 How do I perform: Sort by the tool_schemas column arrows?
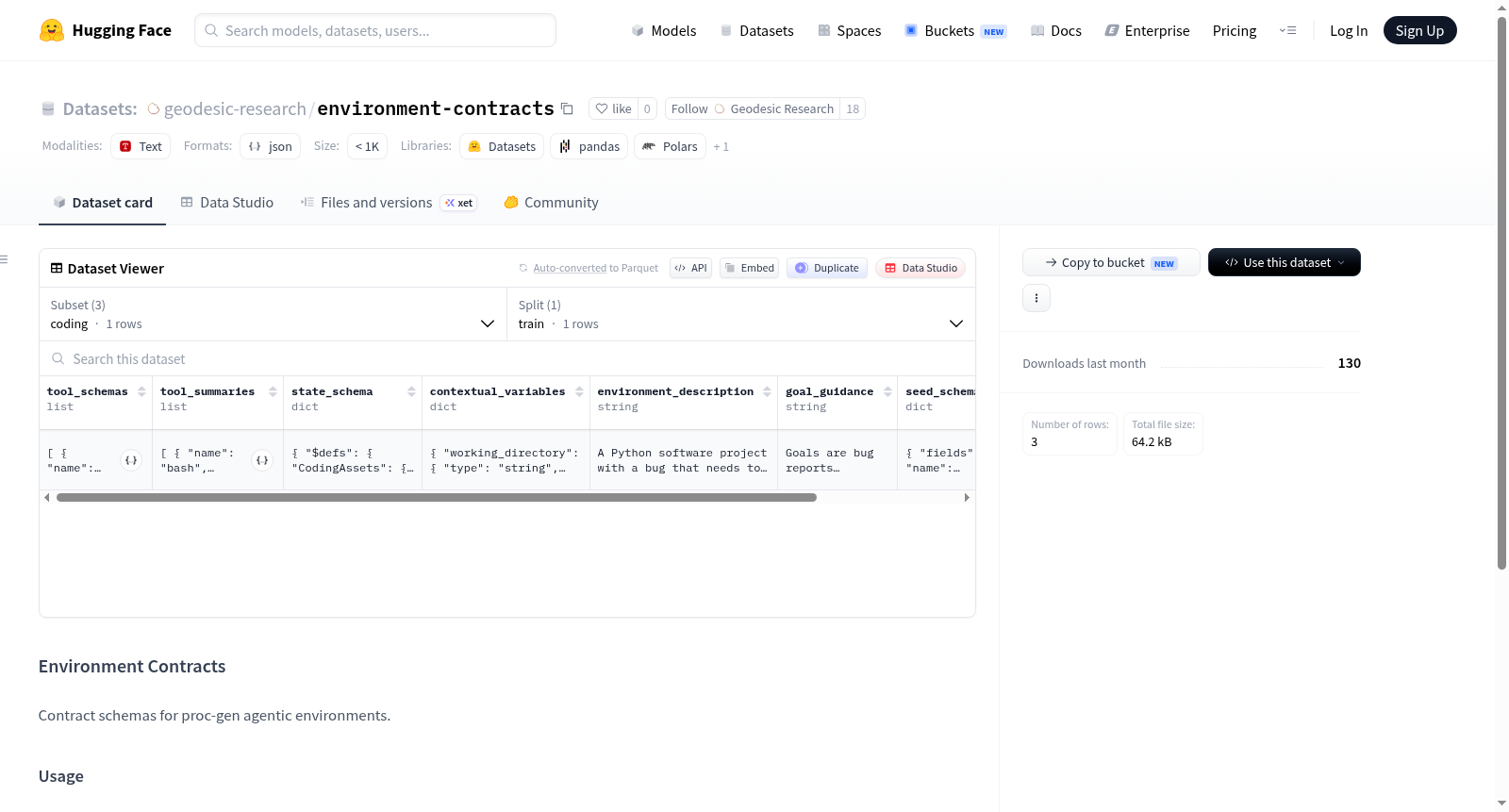(x=141, y=391)
